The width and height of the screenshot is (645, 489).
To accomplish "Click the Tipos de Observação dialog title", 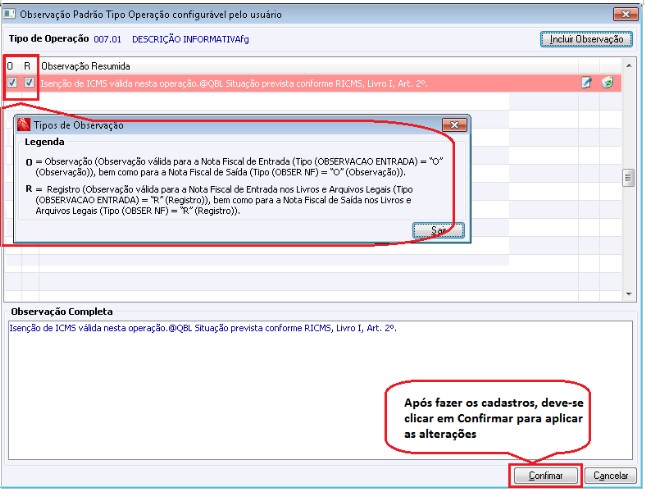I will (x=78, y=125).
